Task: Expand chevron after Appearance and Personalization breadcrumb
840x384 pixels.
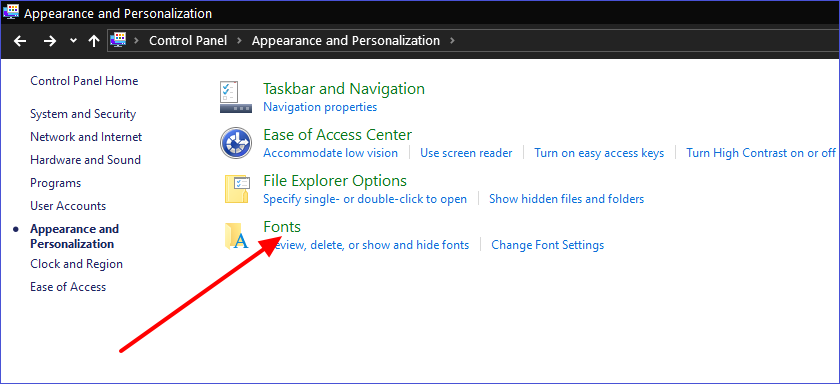Action: point(453,41)
